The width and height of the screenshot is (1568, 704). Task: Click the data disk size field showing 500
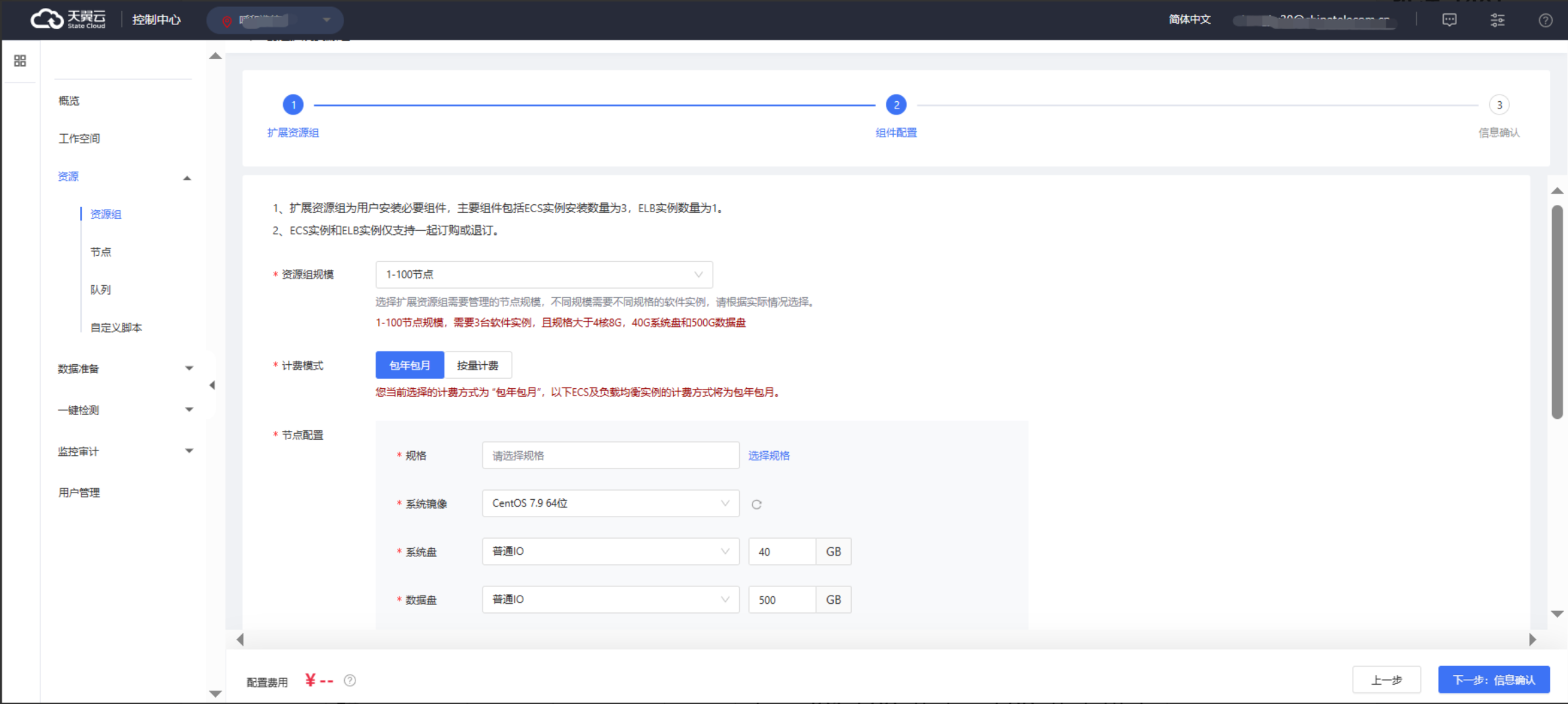point(781,600)
